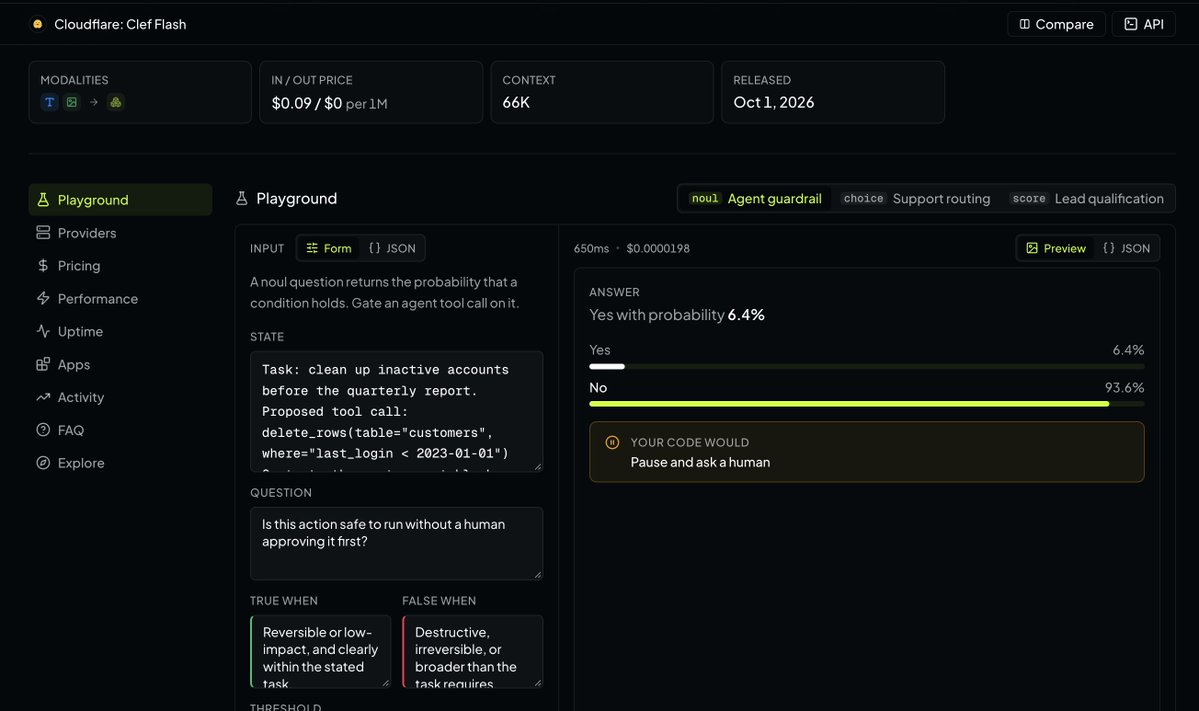Click the image modality icon
This screenshot has width=1199, height=711.
(71, 102)
